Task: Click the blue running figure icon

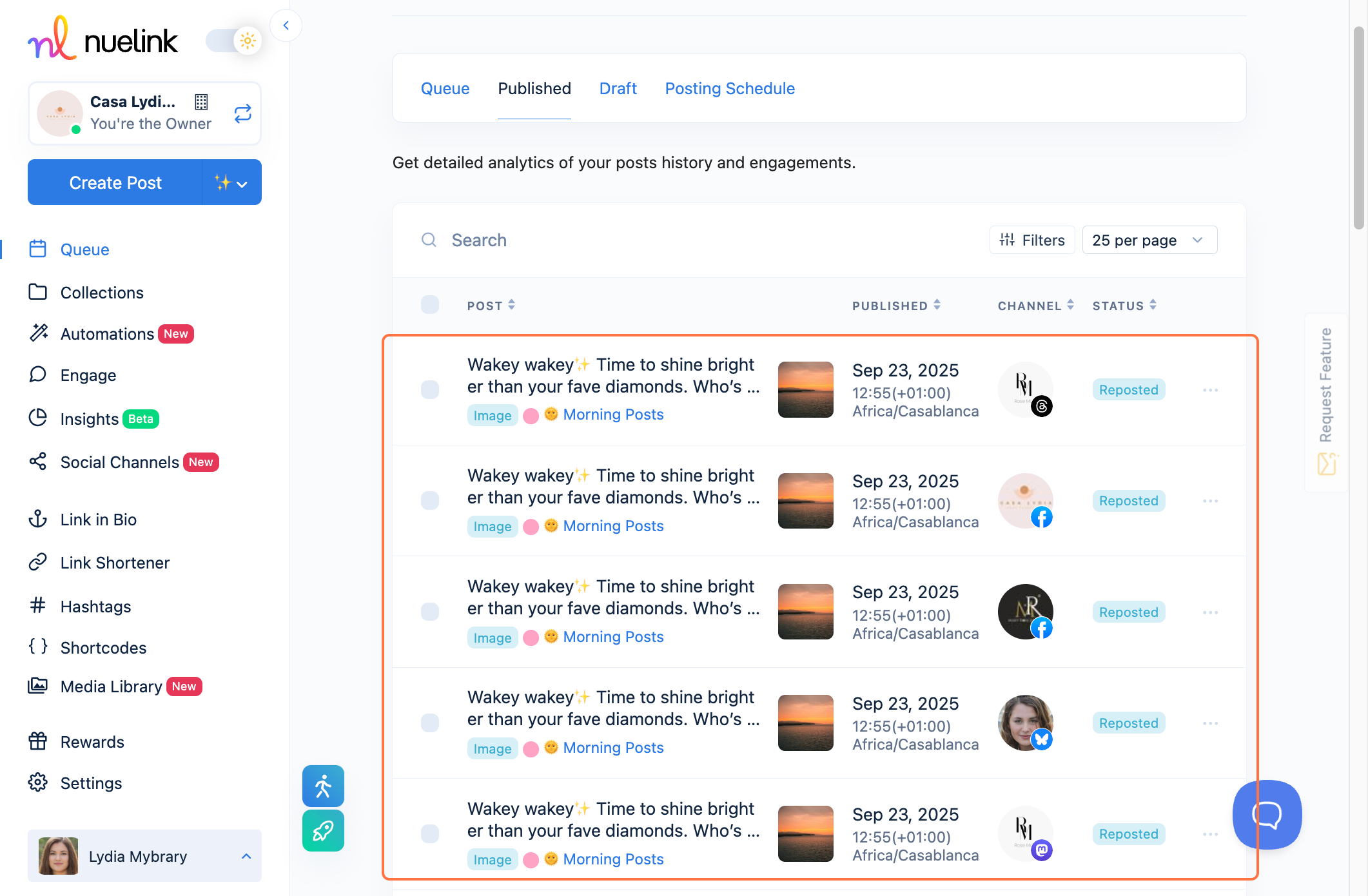Action: pyautogui.click(x=323, y=786)
